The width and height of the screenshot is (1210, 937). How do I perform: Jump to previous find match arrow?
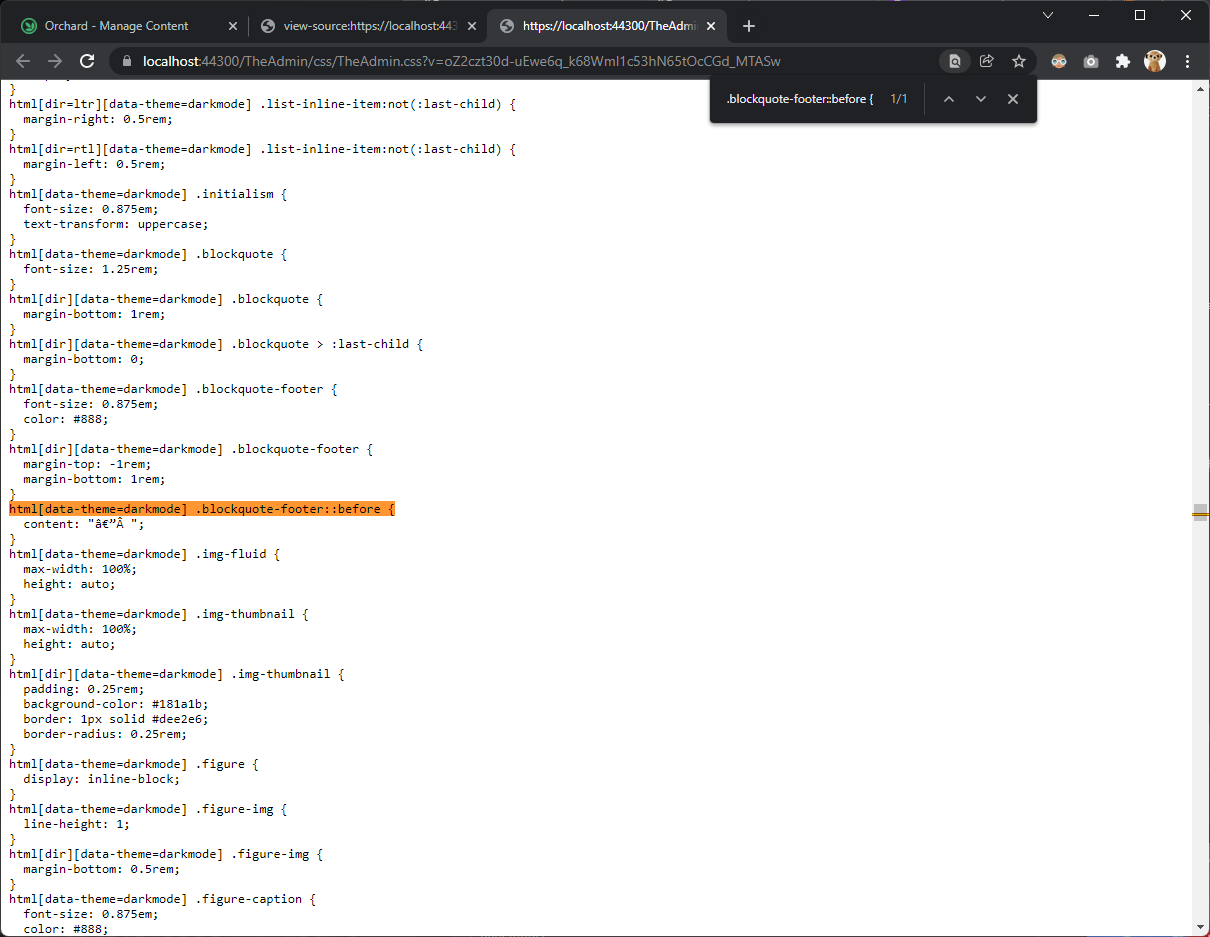(949, 98)
